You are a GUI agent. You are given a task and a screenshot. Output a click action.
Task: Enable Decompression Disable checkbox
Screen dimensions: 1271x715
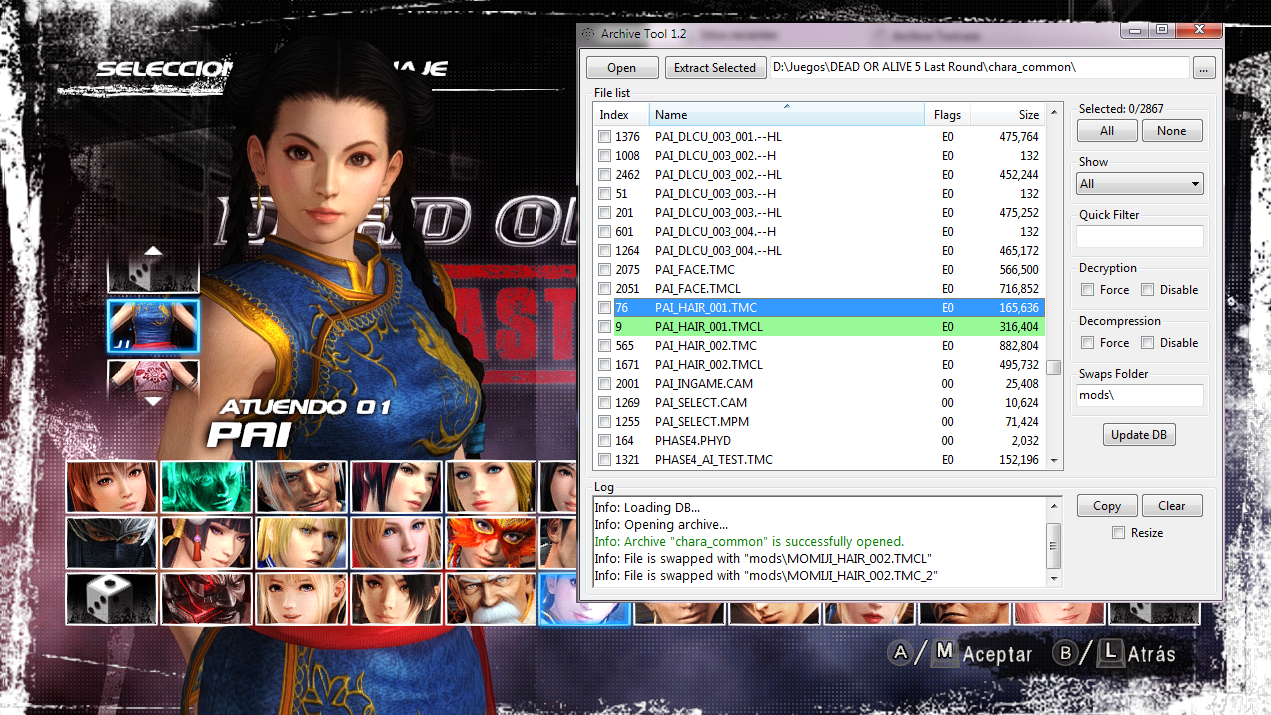tap(1147, 343)
